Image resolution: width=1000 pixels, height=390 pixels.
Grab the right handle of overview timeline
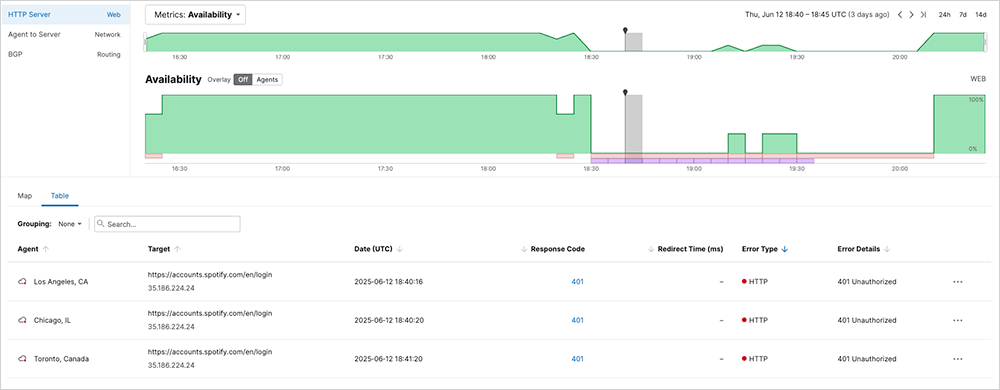coord(986,42)
